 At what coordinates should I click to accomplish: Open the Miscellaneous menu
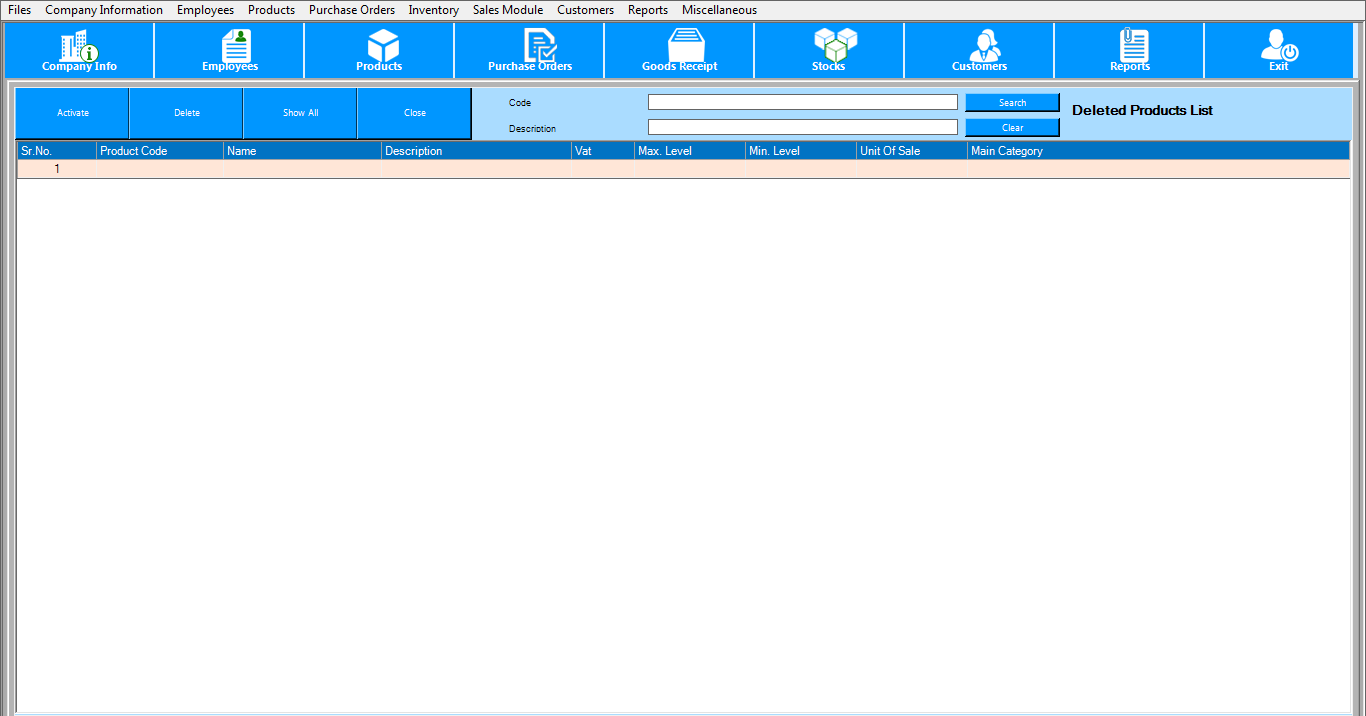(719, 10)
